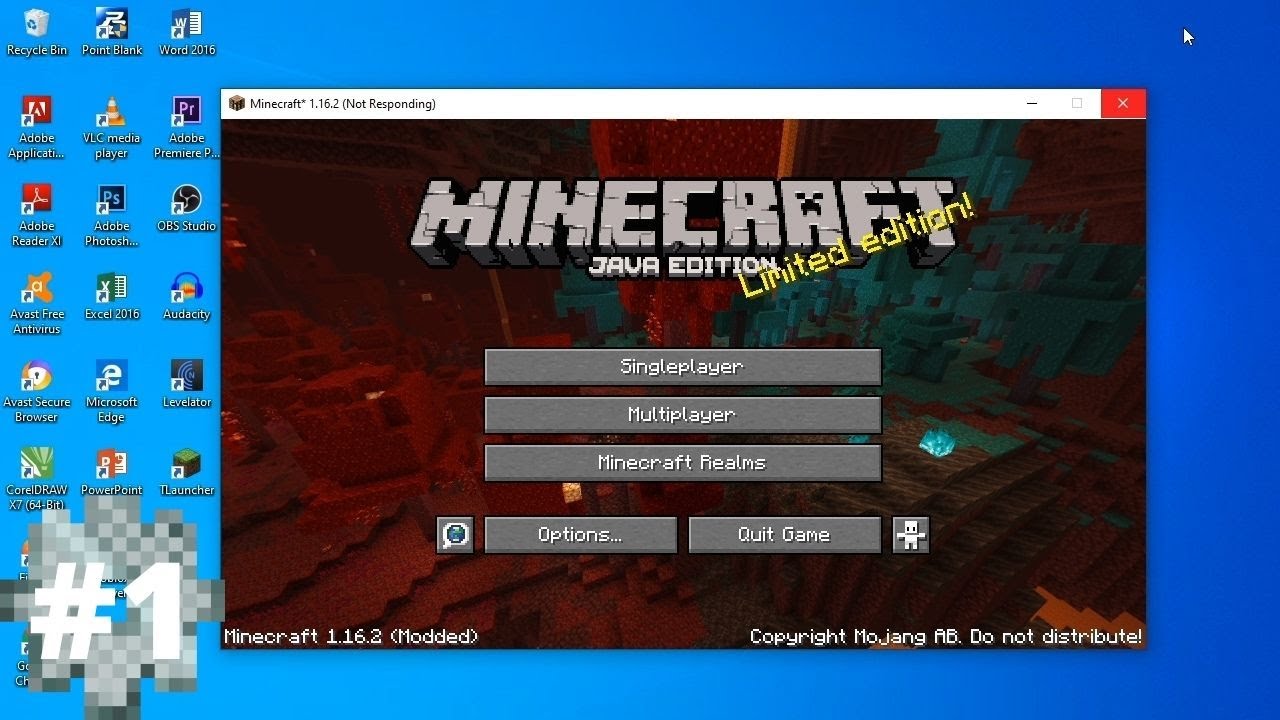
Task: Select the Levelator desktop shortcut
Action: tap(187, 385)
